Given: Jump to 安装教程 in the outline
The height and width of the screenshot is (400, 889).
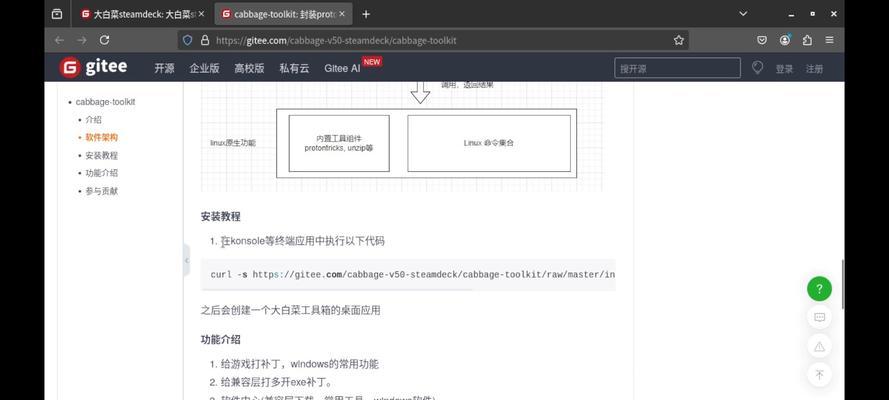Looking at the screenshot, I should (x=102, y=156).
